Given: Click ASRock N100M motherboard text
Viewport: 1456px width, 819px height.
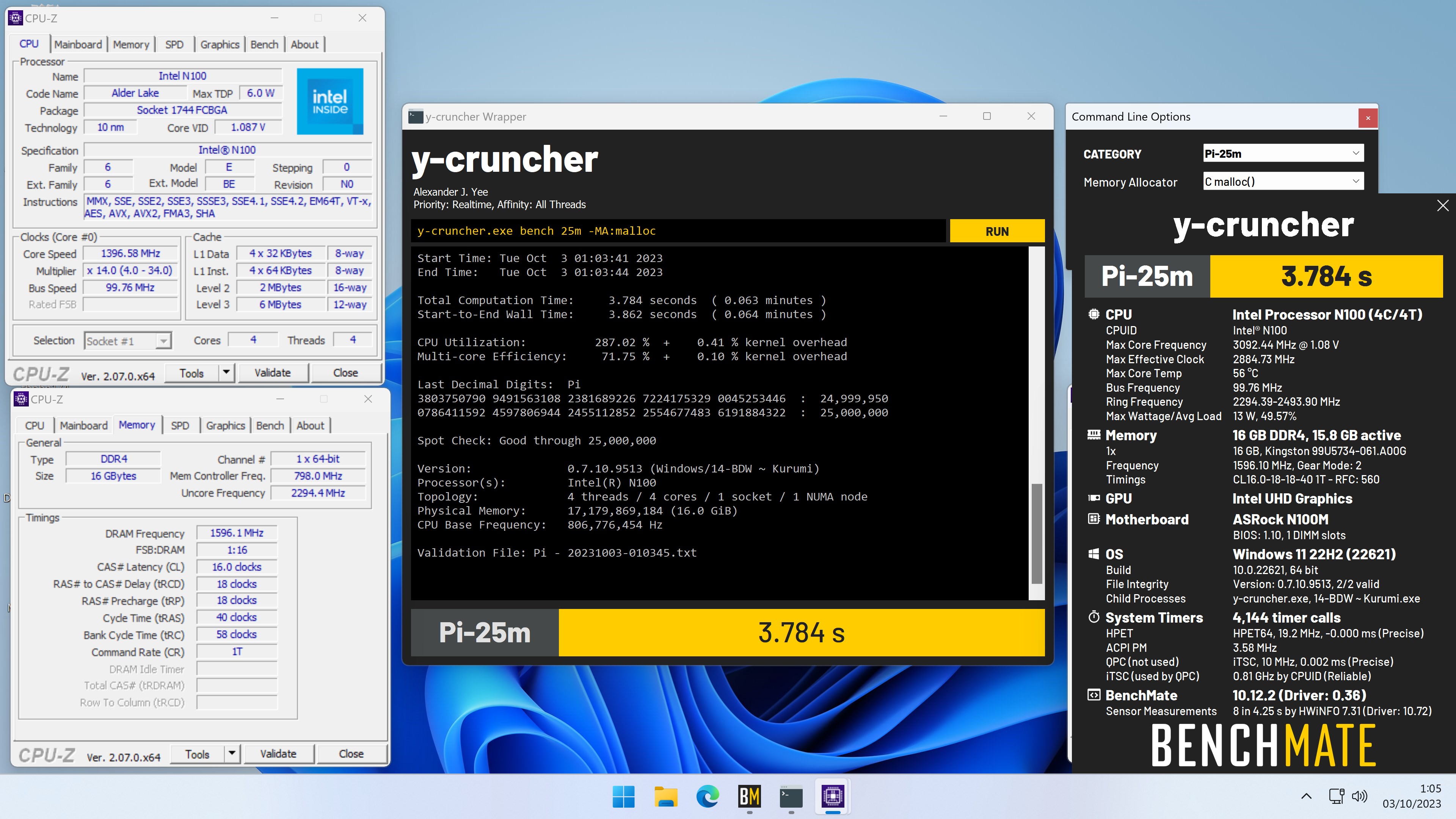Looking at the screenshot, I should coord(1280,519).
